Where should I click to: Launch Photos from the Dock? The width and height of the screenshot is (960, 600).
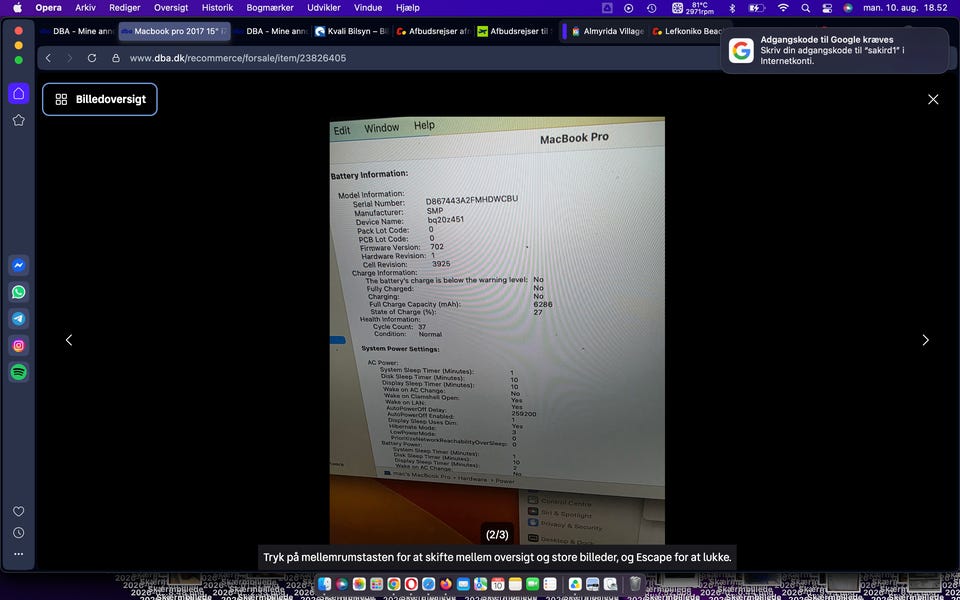359,584
